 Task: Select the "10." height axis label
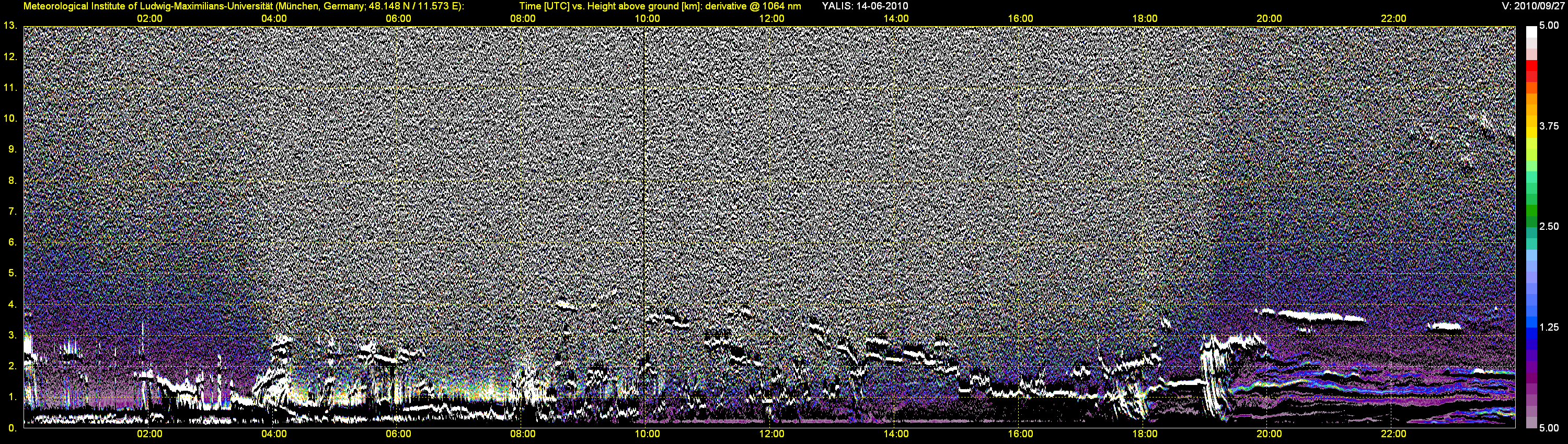(x=10, y=118)
